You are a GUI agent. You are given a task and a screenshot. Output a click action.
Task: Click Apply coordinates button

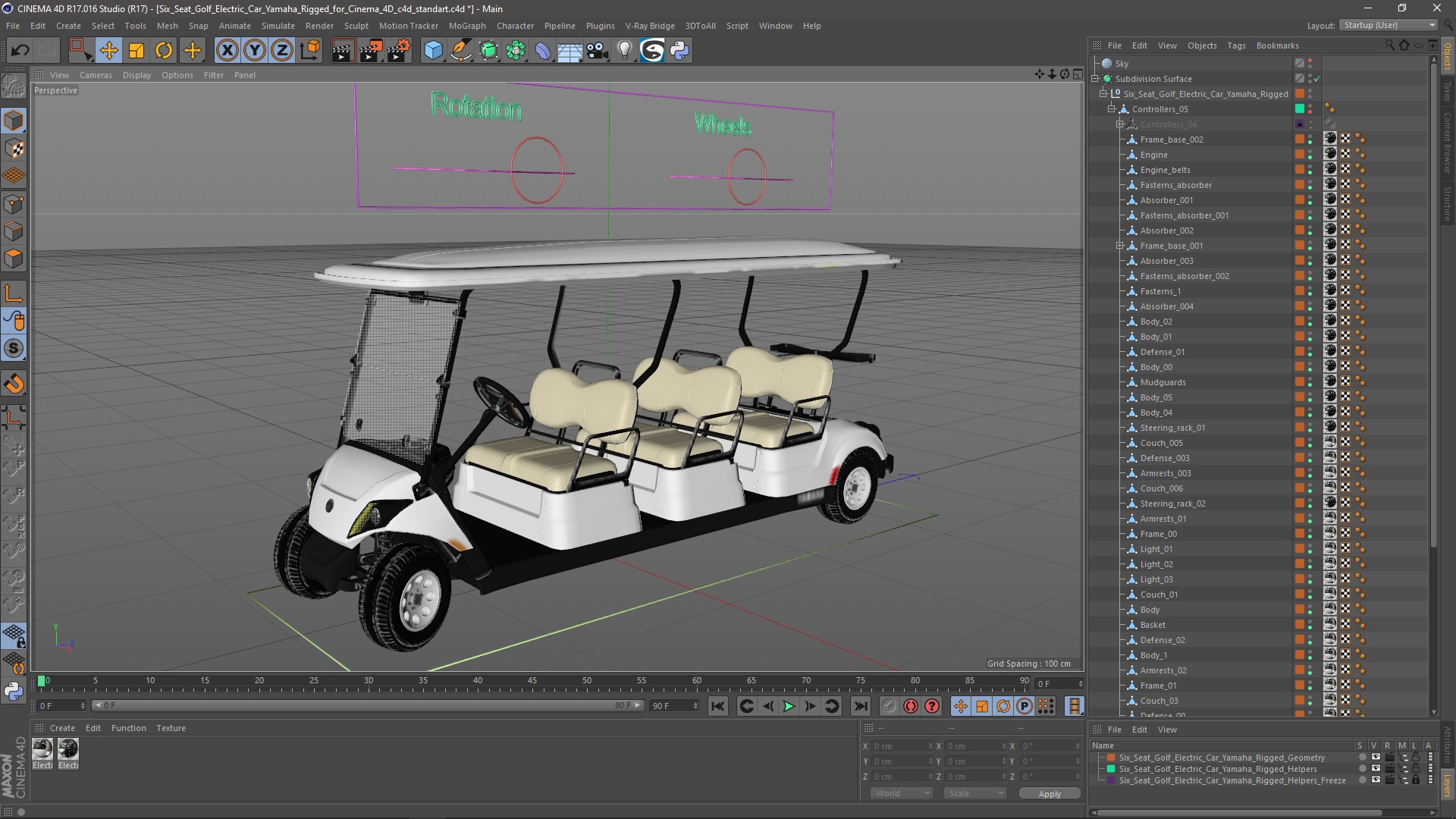point(1050,794)
